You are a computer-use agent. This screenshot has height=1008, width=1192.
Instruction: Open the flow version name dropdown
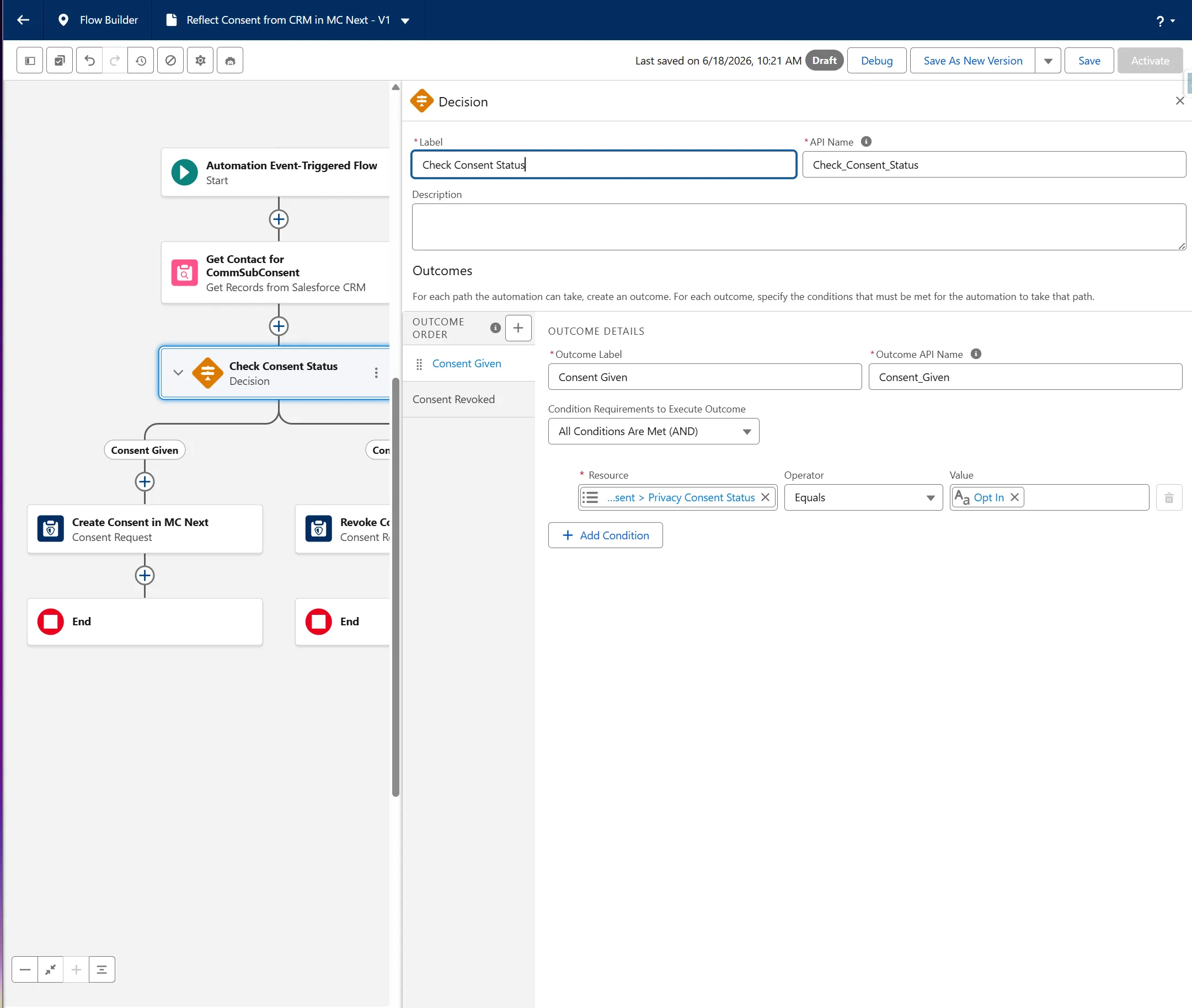pos(405,20)
